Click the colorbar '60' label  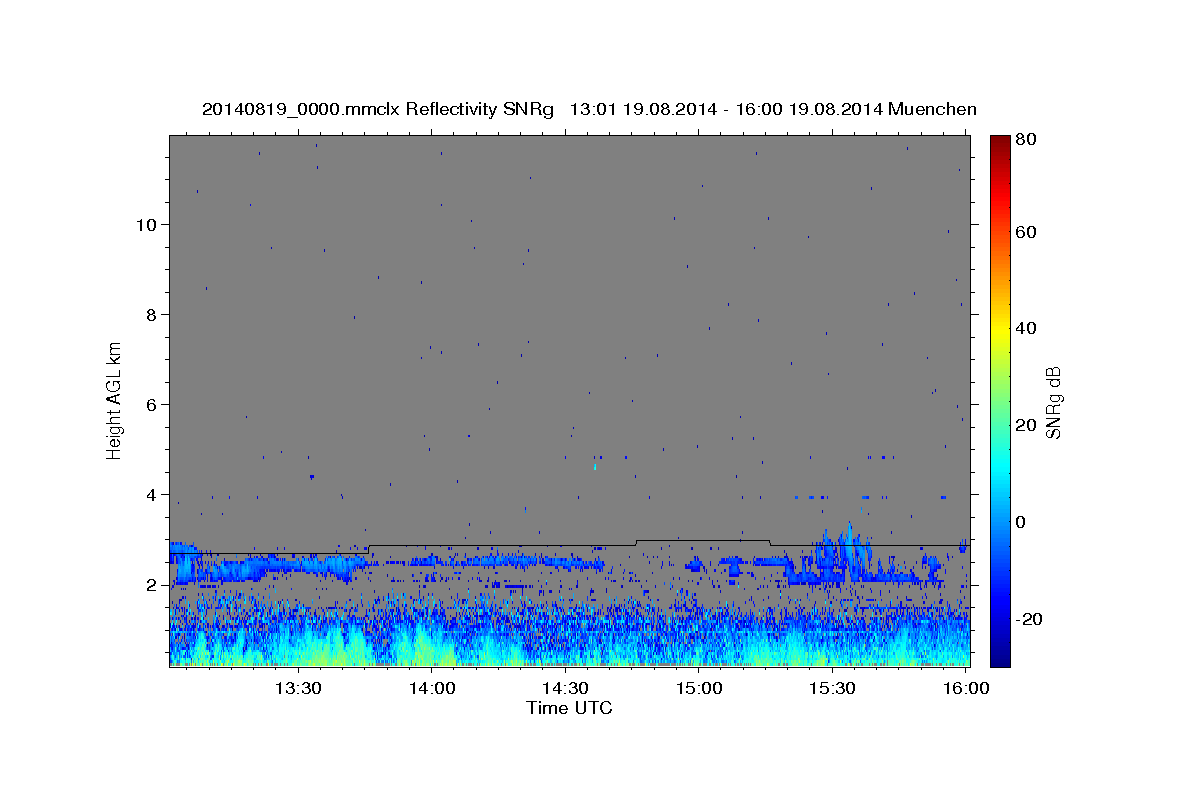click(1026, 232)
